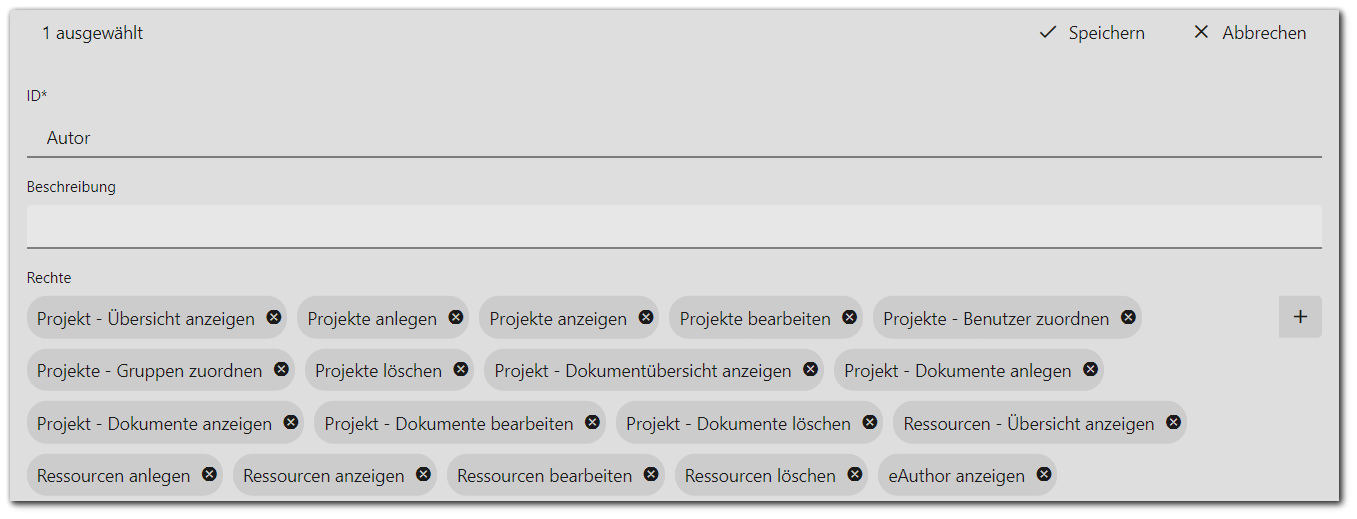Remove 'Ressourcen bearbeiten' chip with x icon
This screenshot has width=1357, height=519.
point(651,474)
